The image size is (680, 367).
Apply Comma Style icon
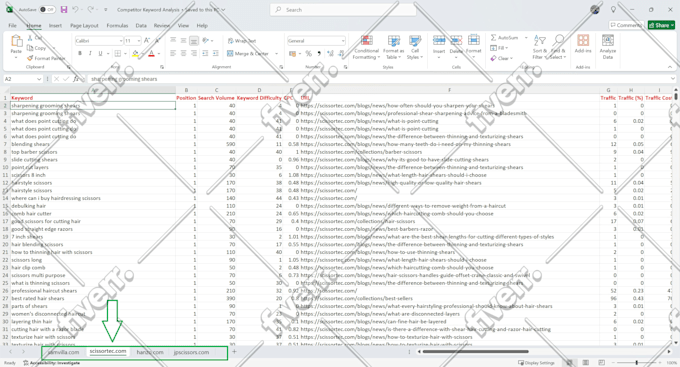(319, 53)
